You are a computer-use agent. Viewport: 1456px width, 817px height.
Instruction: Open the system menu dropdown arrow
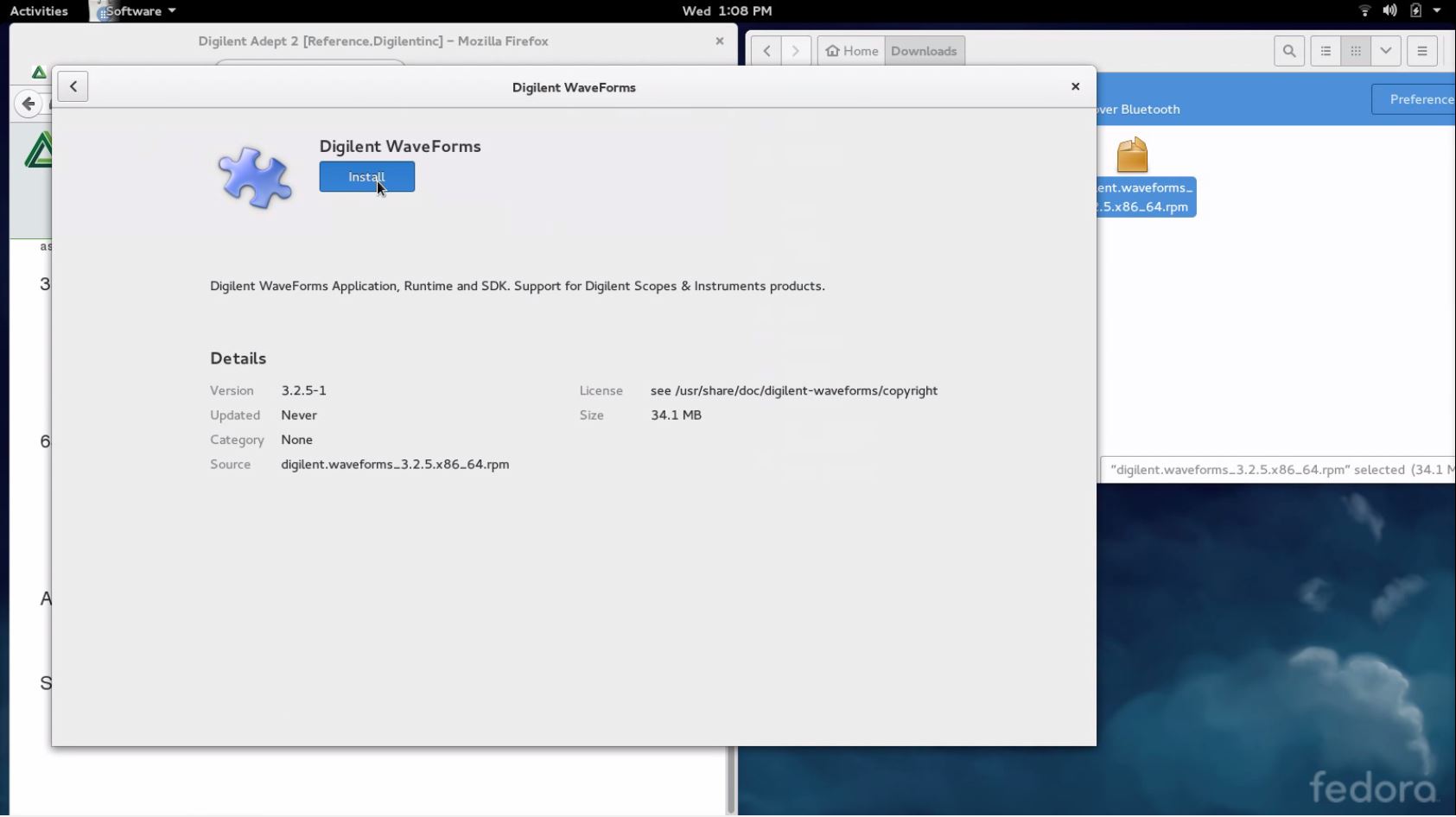[1437, 10]
